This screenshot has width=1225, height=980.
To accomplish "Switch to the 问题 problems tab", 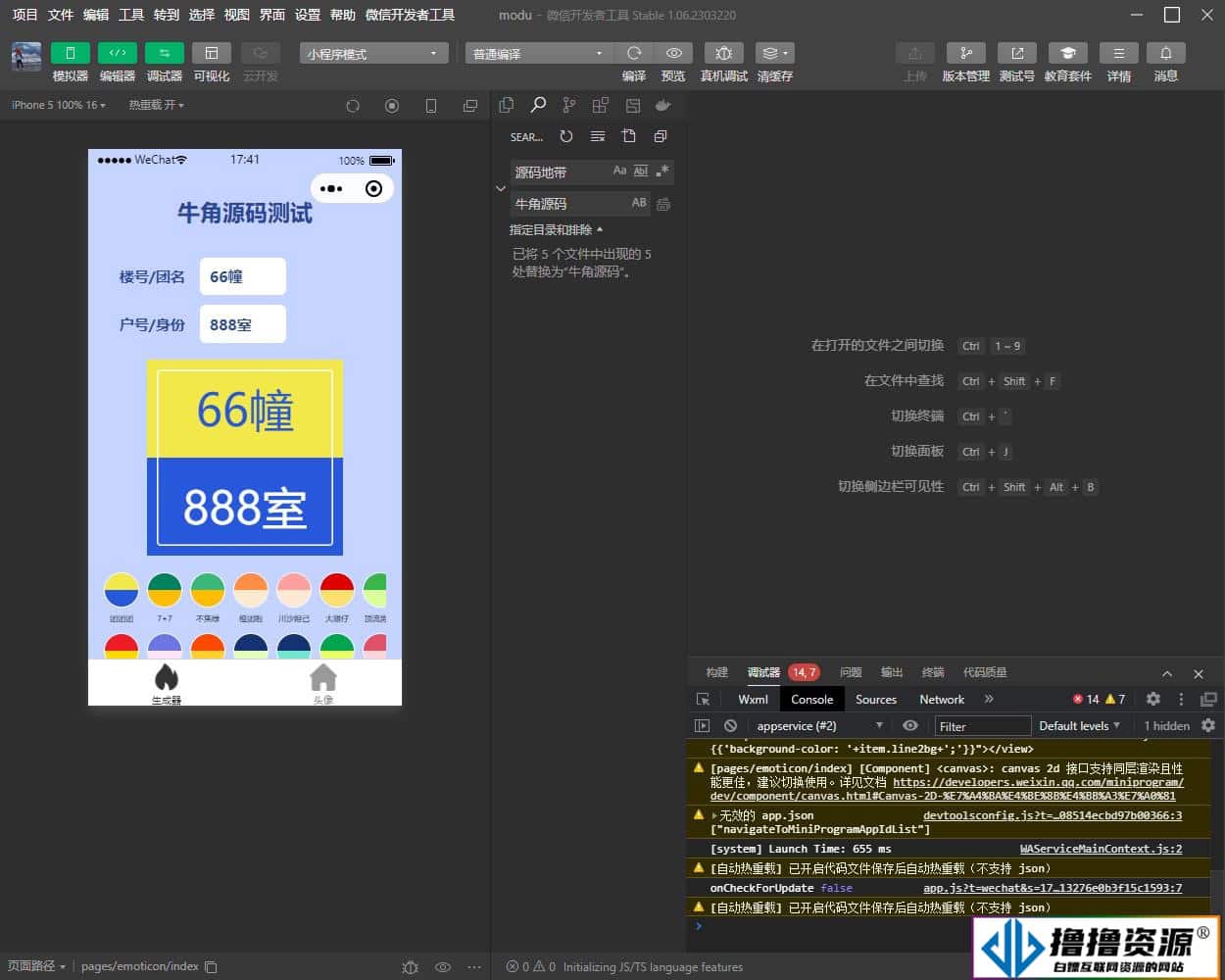I will click(851, 672).
